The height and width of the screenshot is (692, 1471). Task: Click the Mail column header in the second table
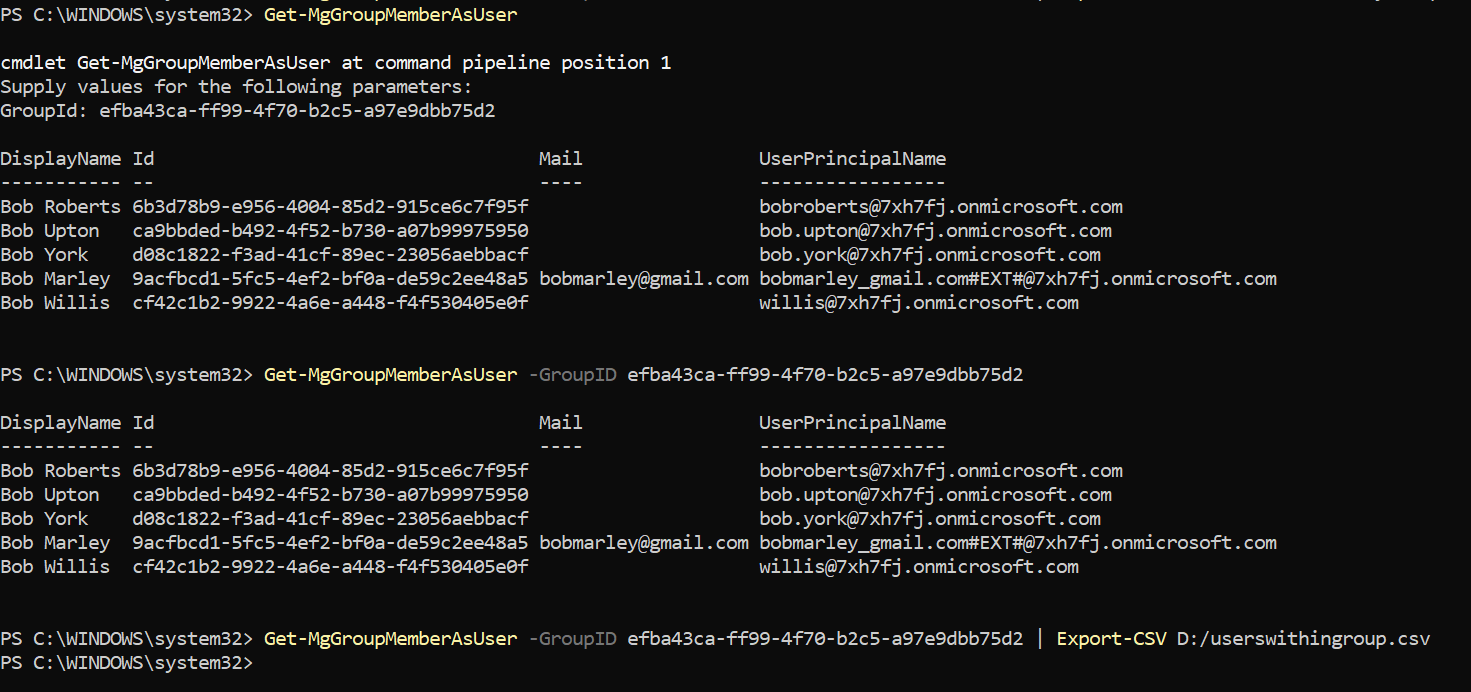tap(560, 423)
